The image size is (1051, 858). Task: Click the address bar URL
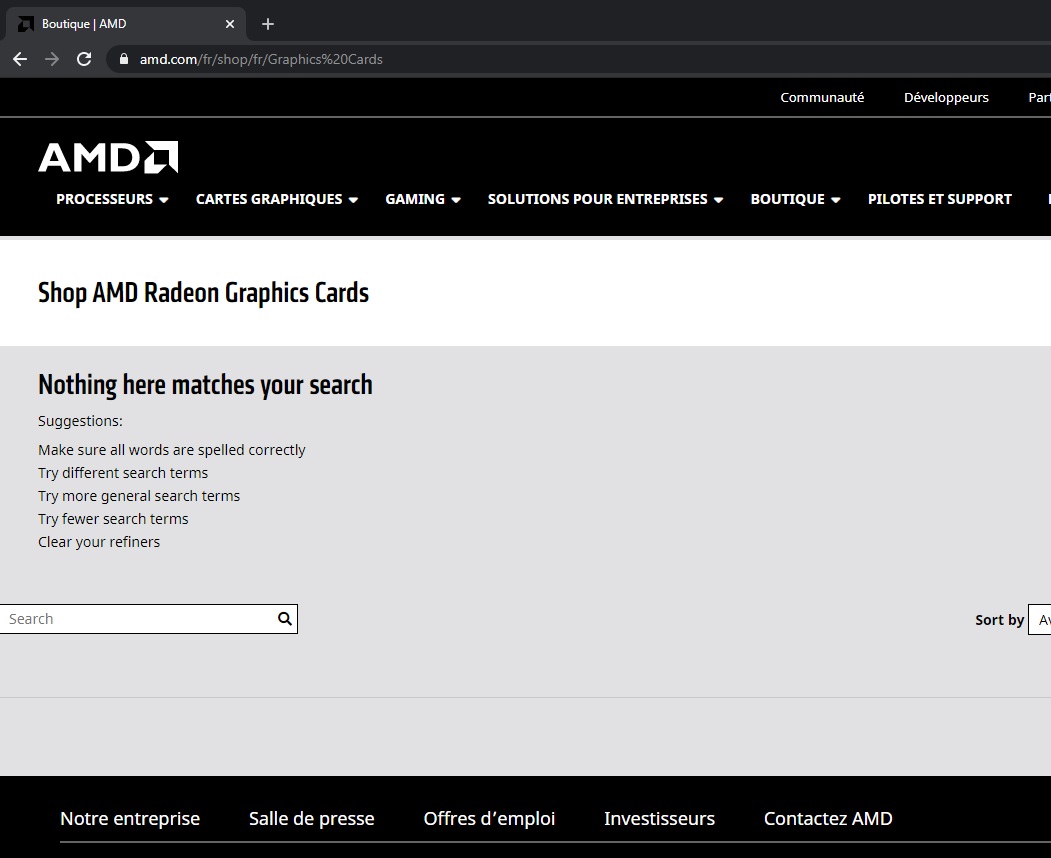pos(261,59)
